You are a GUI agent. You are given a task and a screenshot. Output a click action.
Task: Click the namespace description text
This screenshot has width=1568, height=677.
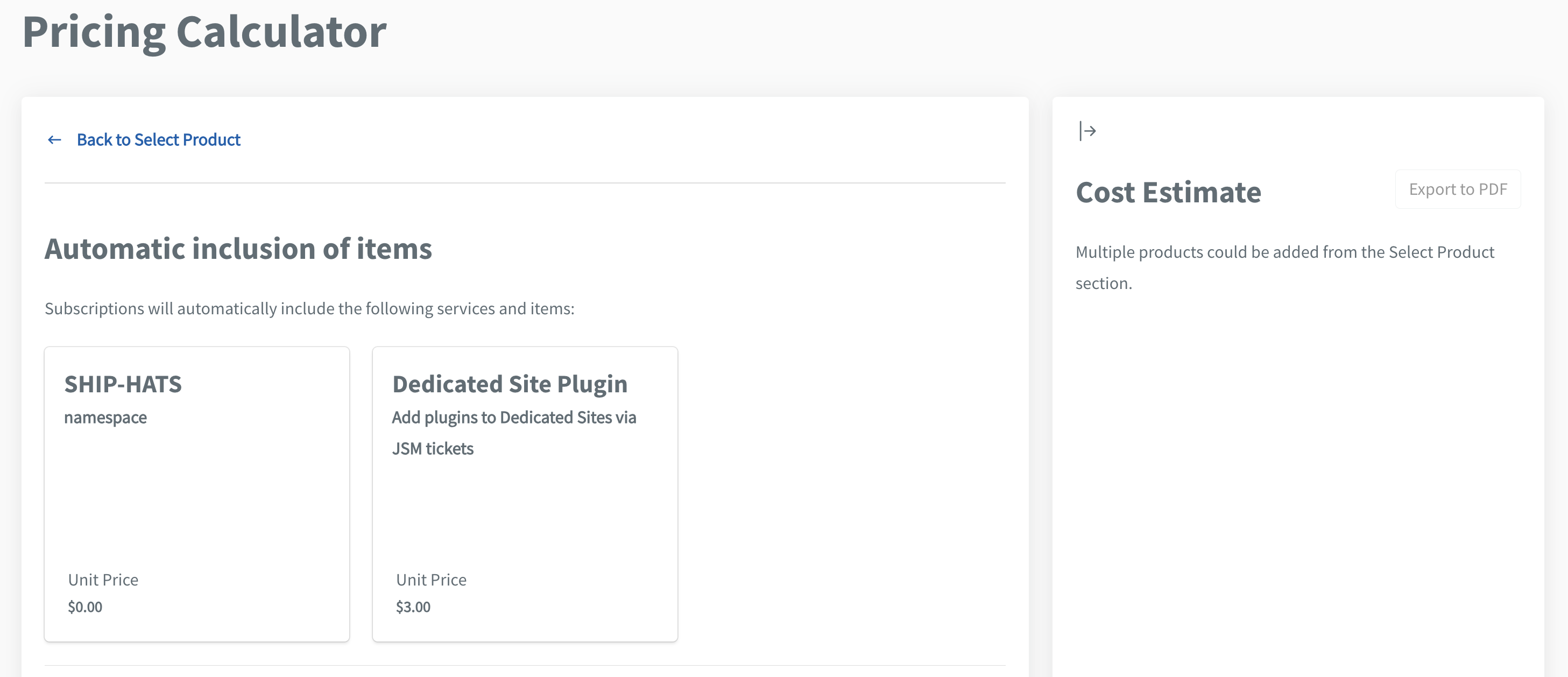105,418
